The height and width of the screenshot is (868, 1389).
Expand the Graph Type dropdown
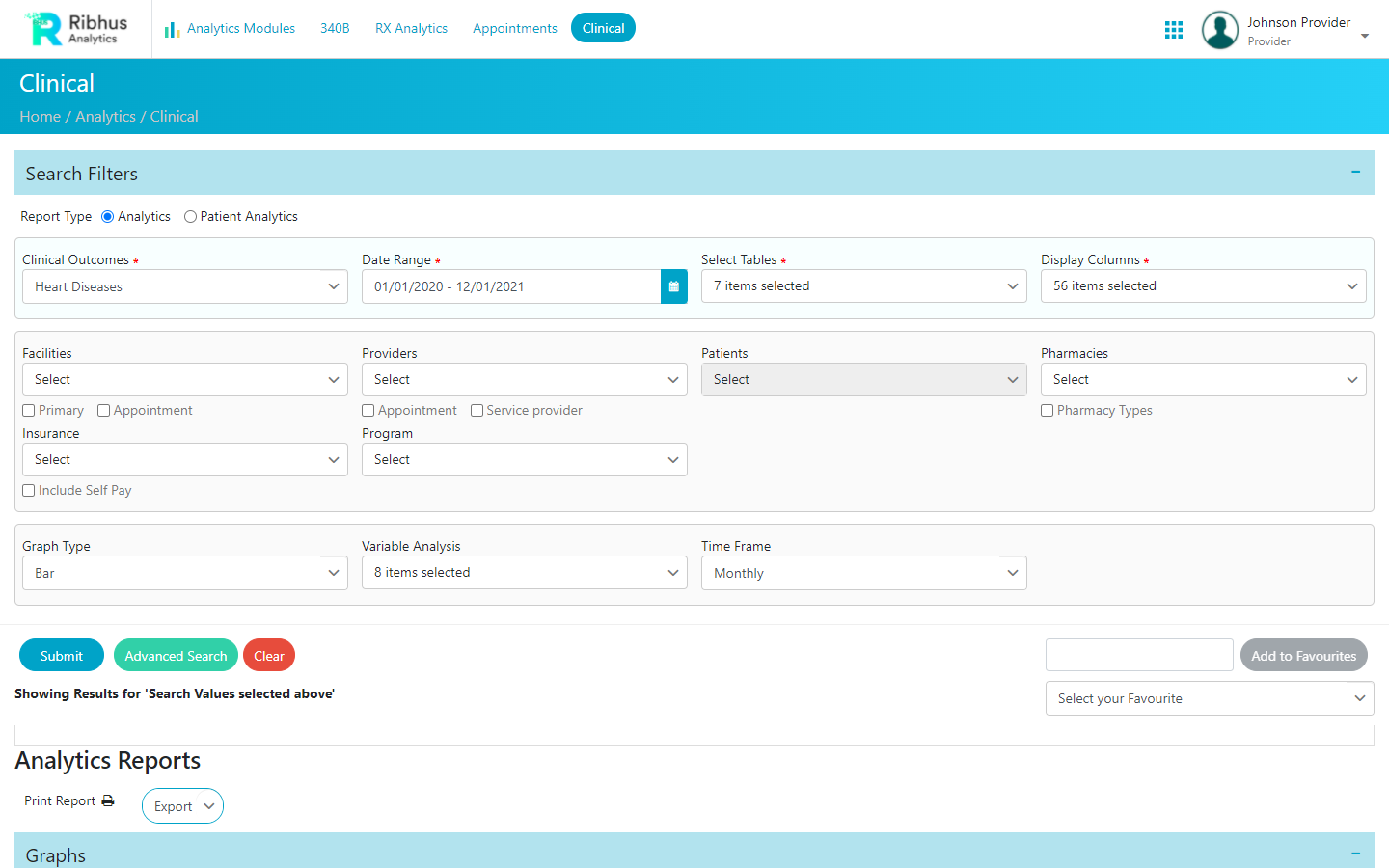pyautogui.click(x=184, y=573)
